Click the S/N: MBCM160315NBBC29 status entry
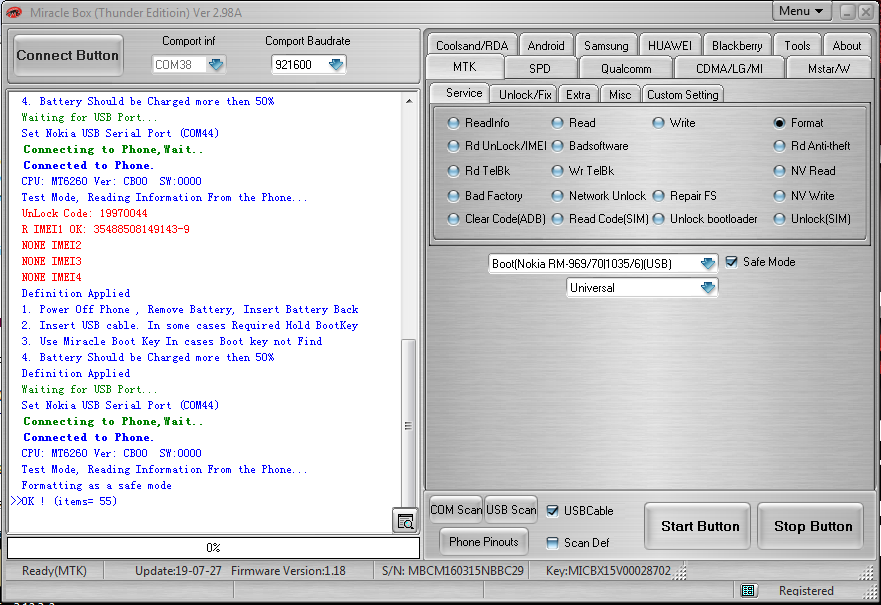The height and width of the screenshot is (605, 881). tap(453, 571)
